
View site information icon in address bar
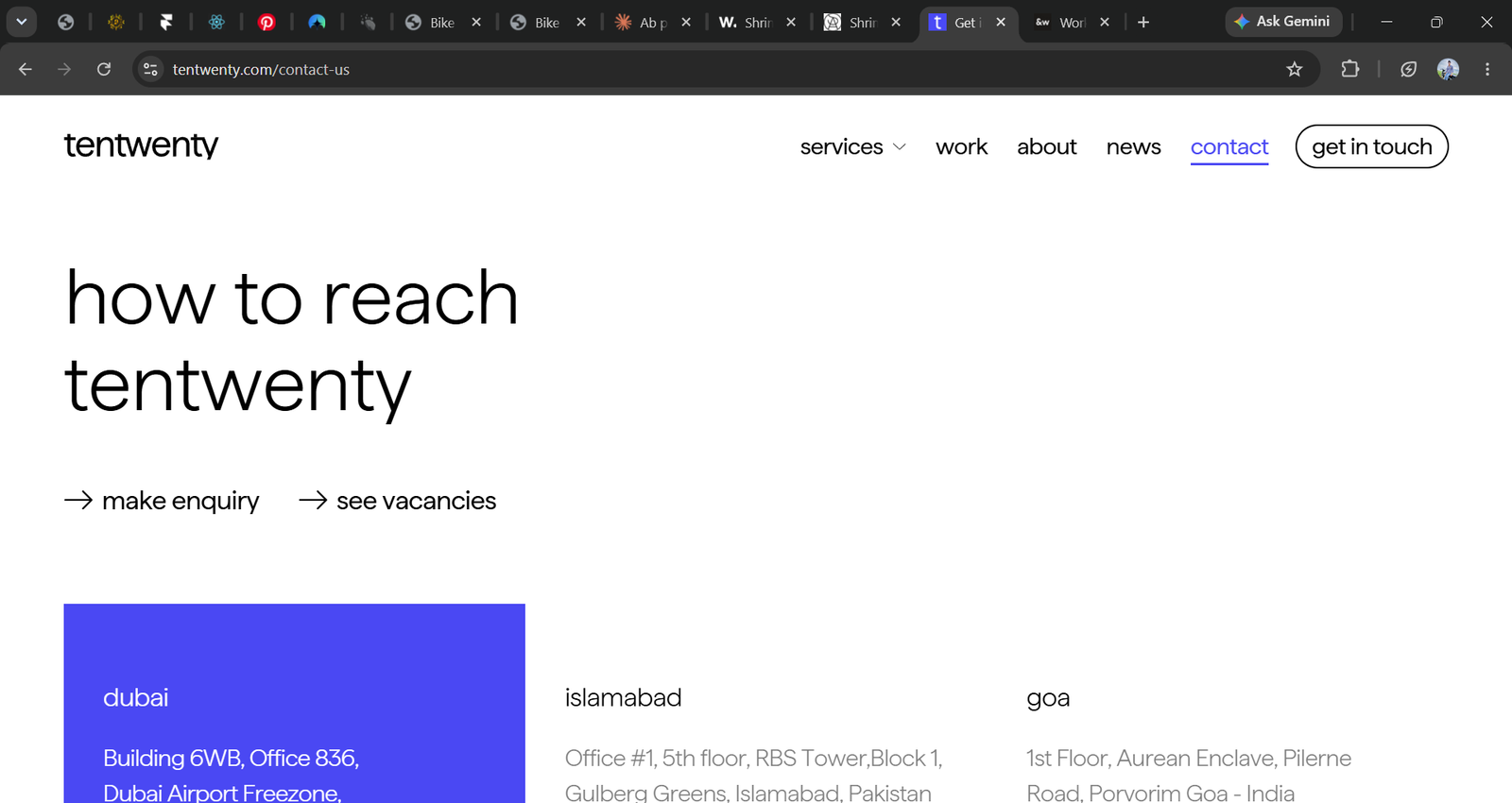click(x=150, y=69)
